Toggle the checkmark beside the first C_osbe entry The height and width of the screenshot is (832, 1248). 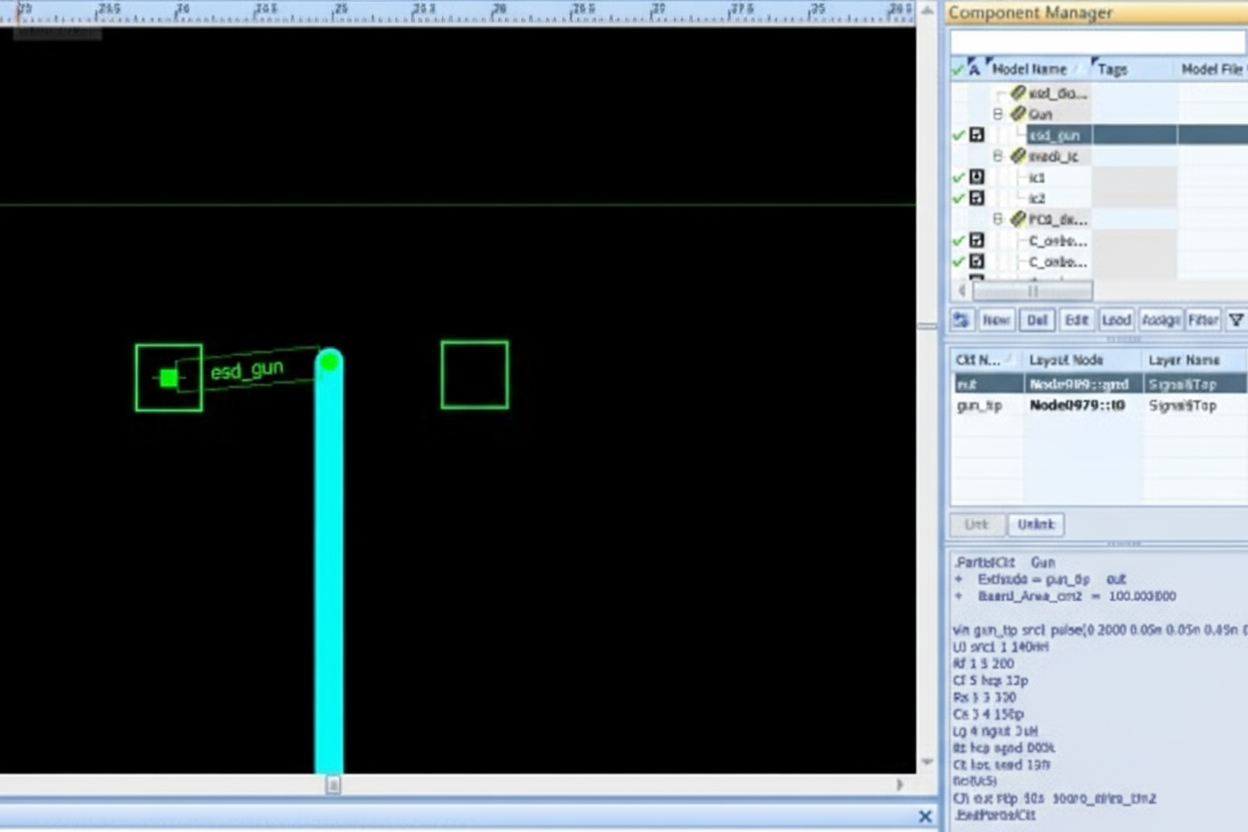(x=959, y=240)
